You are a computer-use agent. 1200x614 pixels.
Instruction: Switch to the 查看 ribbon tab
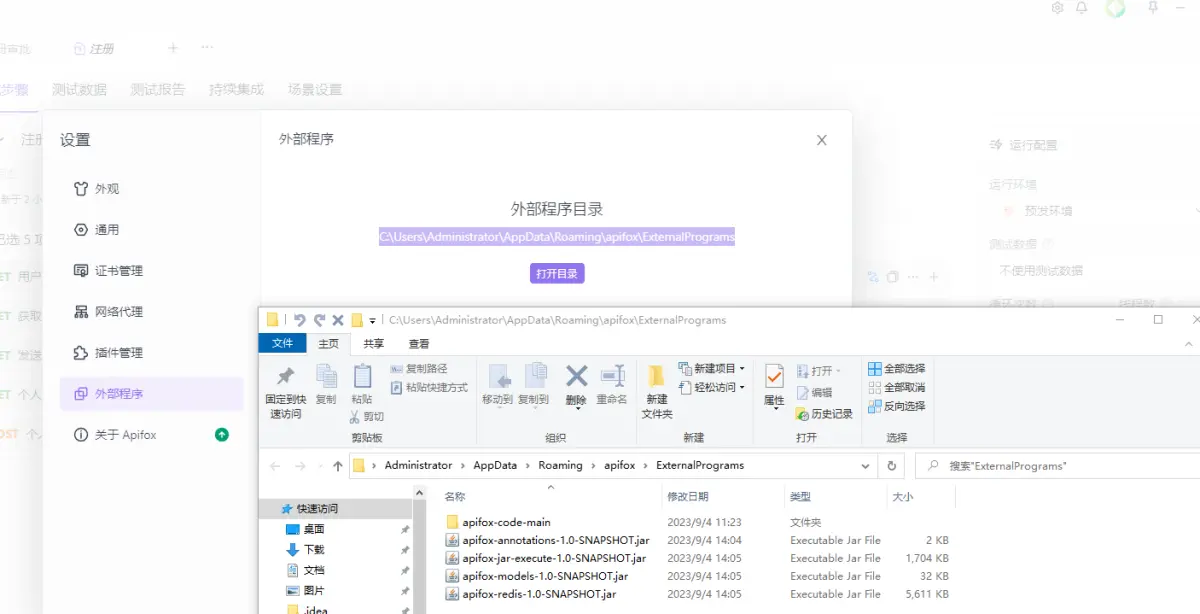coord(418,343)
